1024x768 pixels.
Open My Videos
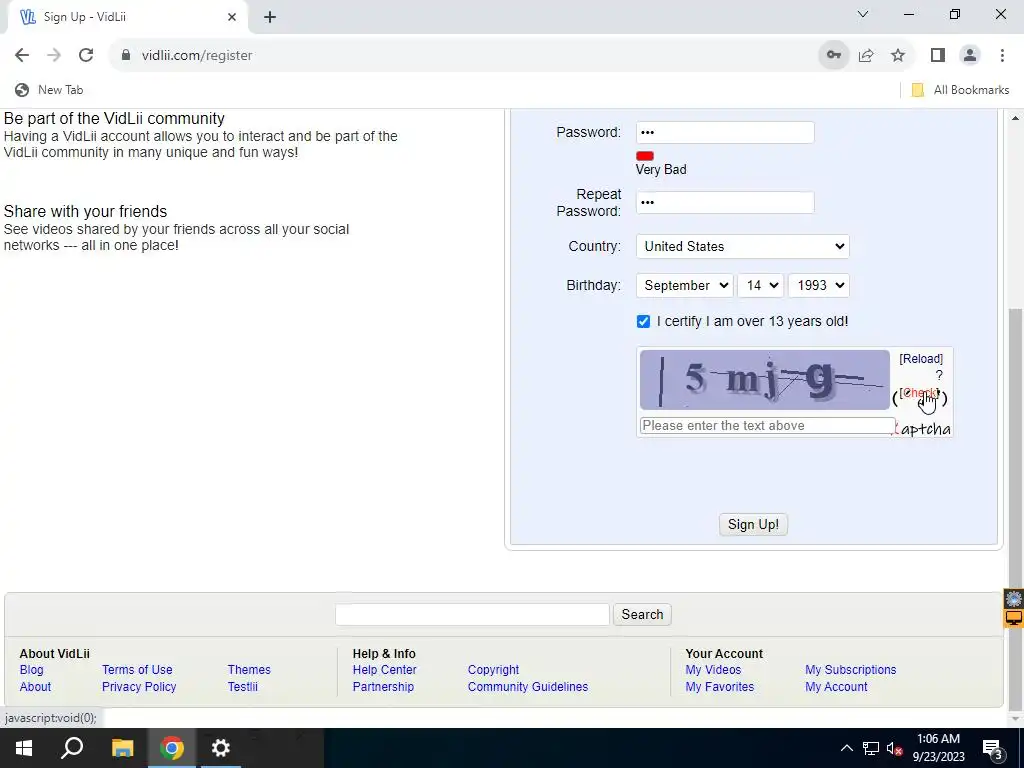[713, 669]
